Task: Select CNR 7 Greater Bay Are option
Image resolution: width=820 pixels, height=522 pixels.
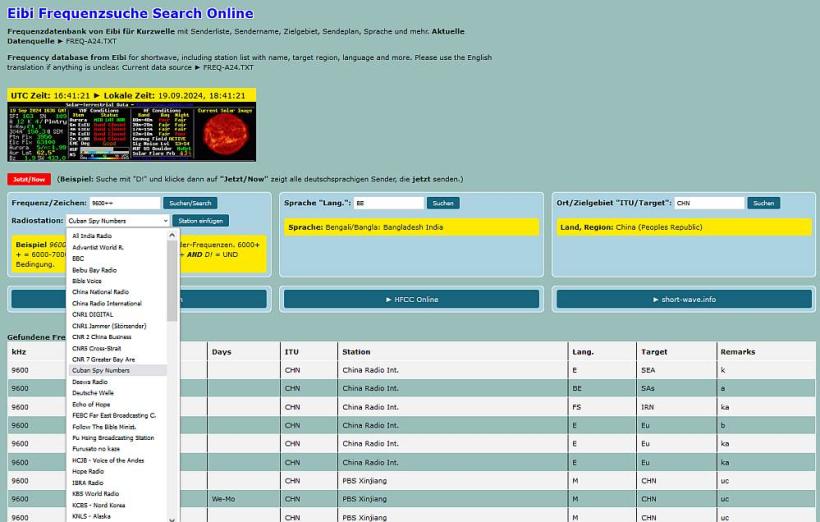Action: click(118, 359)
